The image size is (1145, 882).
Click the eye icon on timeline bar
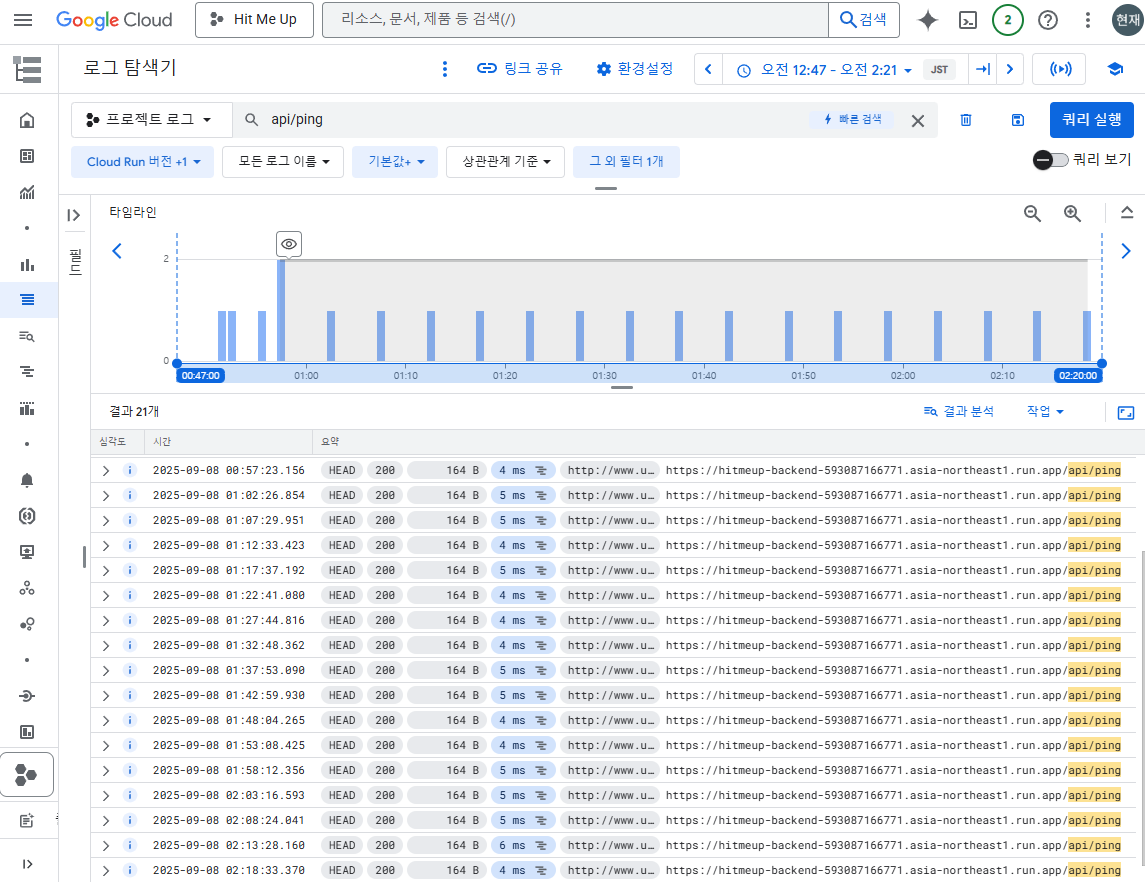[x=288, y=244]
